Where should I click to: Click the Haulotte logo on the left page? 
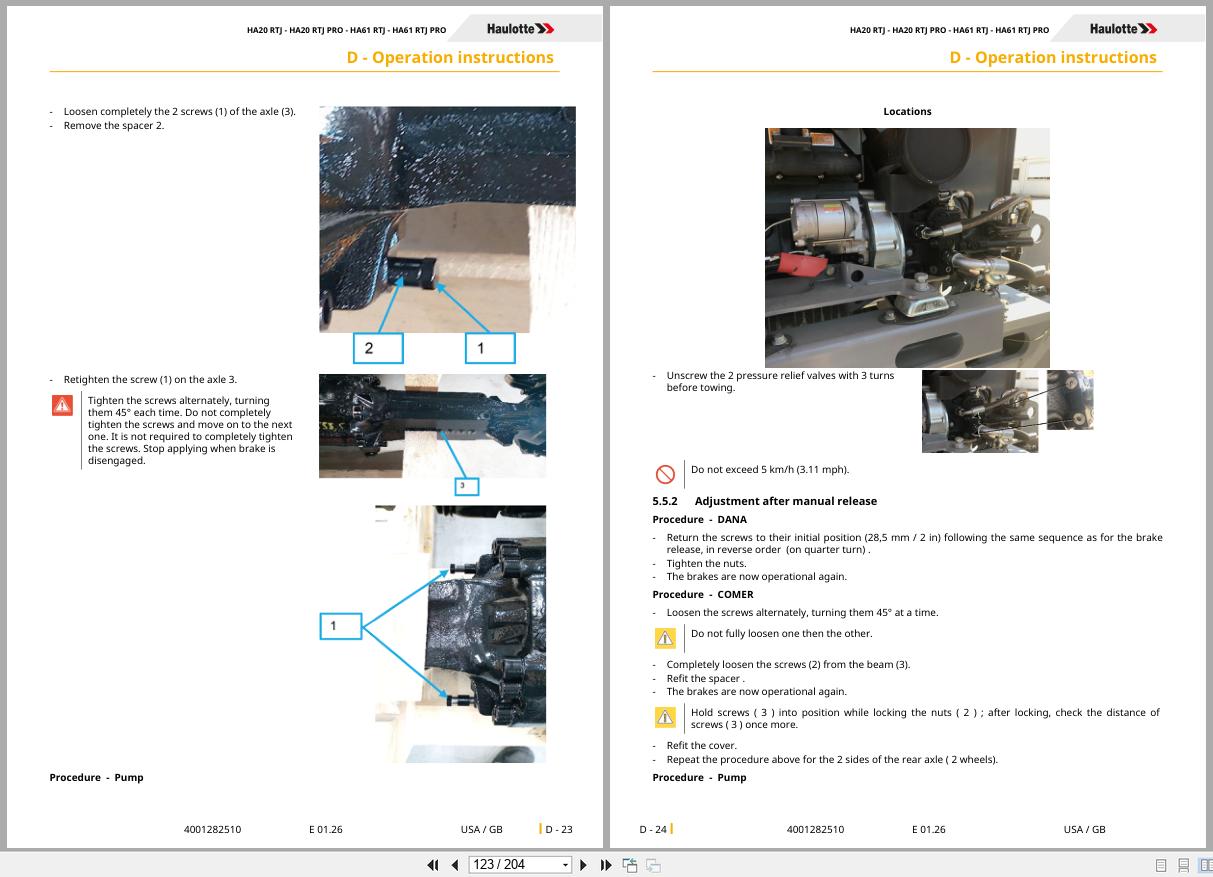(520, 29)
